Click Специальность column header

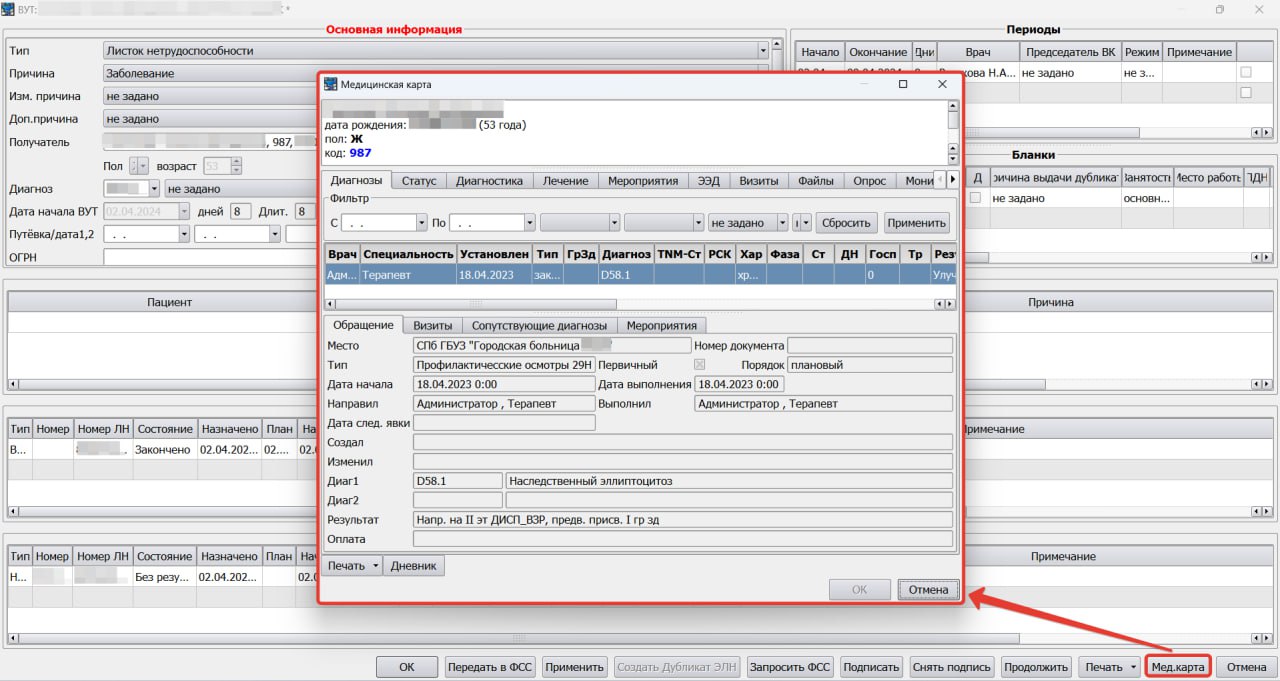click(408, 254)
